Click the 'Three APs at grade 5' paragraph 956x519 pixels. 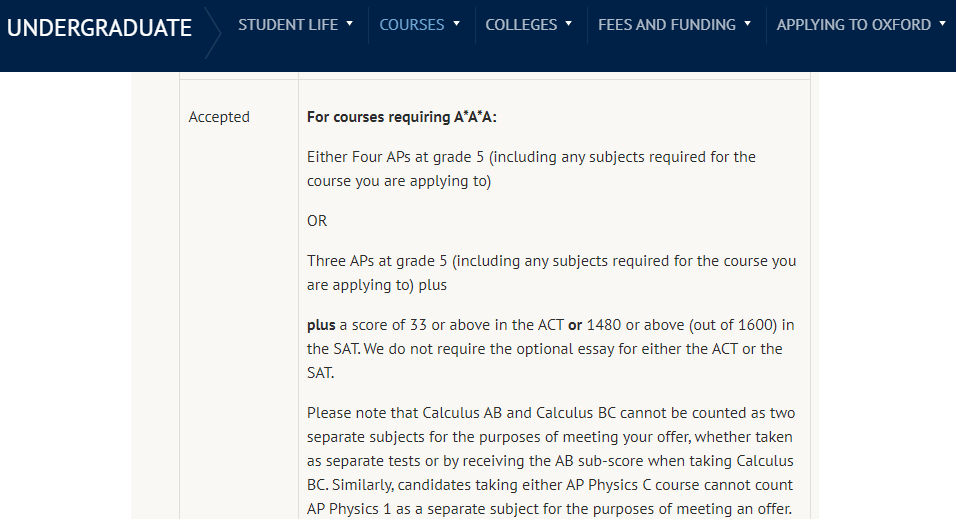(x=551, y=273)
